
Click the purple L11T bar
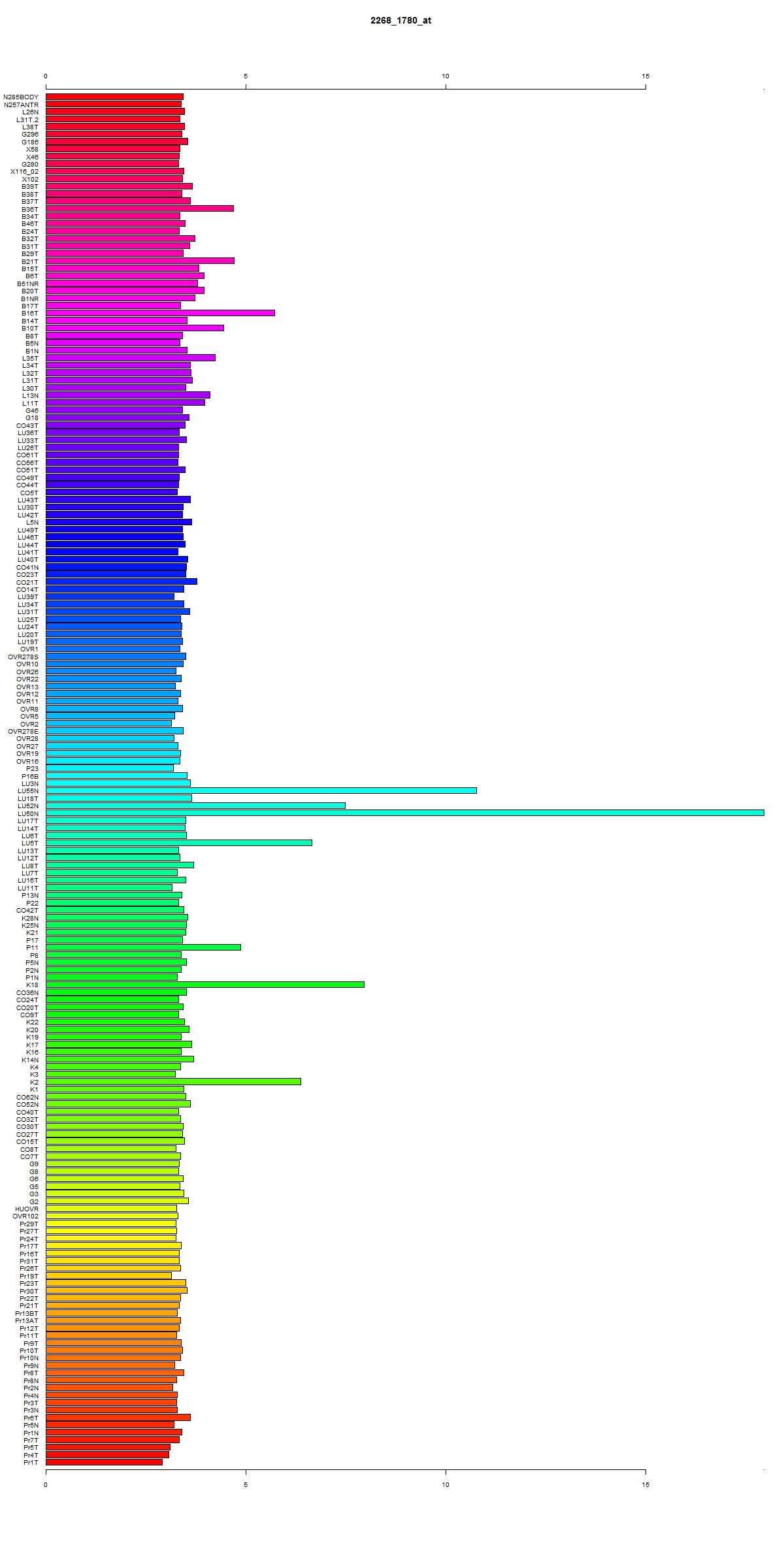pyautogui.click(x=125, y=403)
